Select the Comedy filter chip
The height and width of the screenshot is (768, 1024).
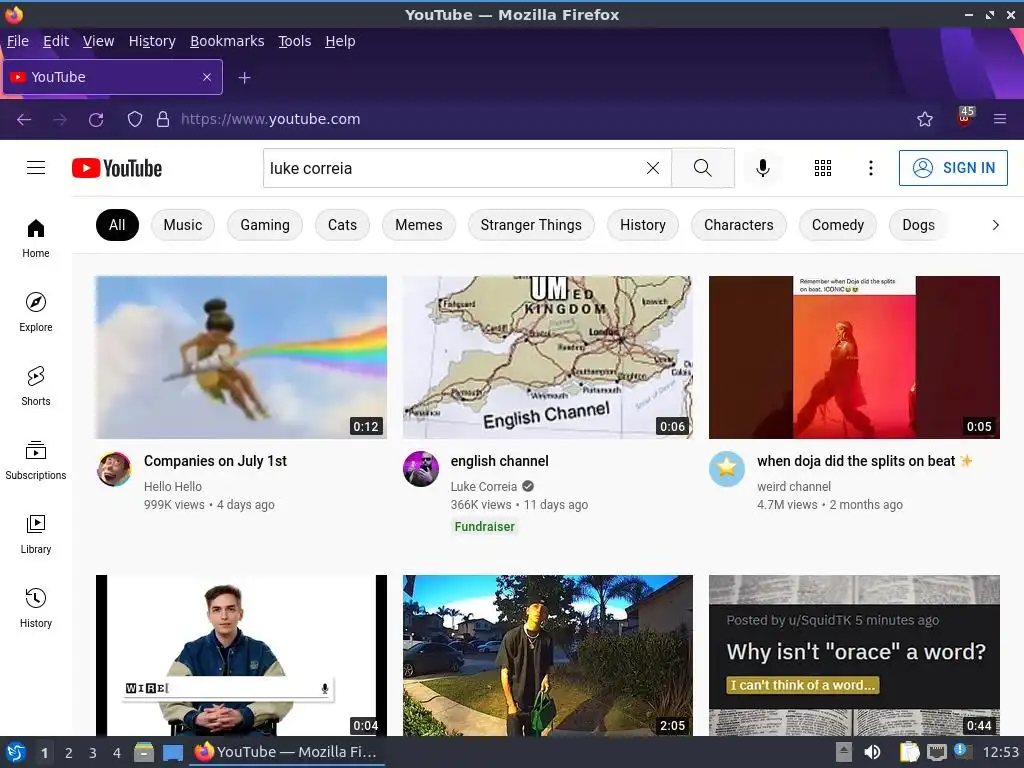point(838,225)
